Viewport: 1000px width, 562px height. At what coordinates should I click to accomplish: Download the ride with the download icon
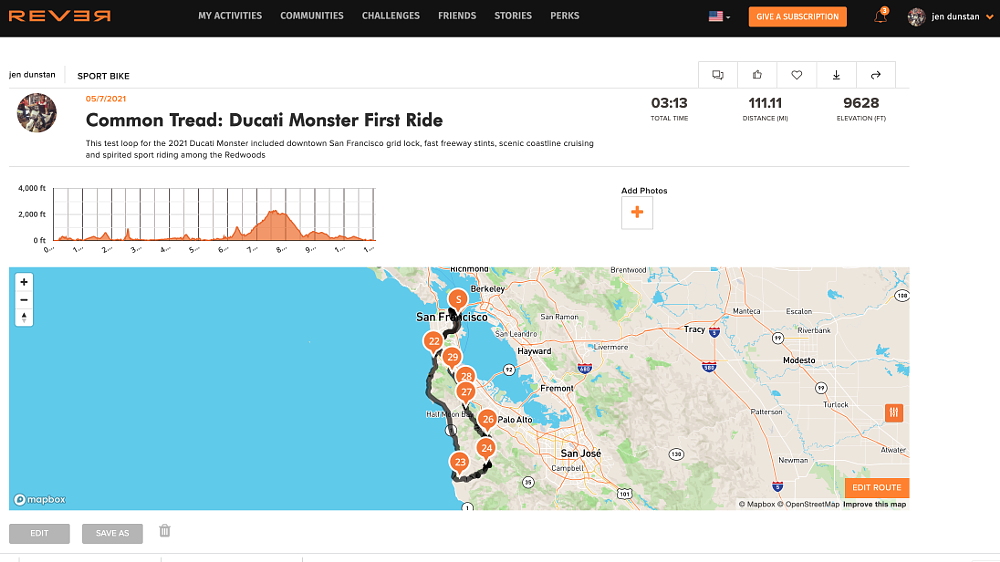pos(836,75)
